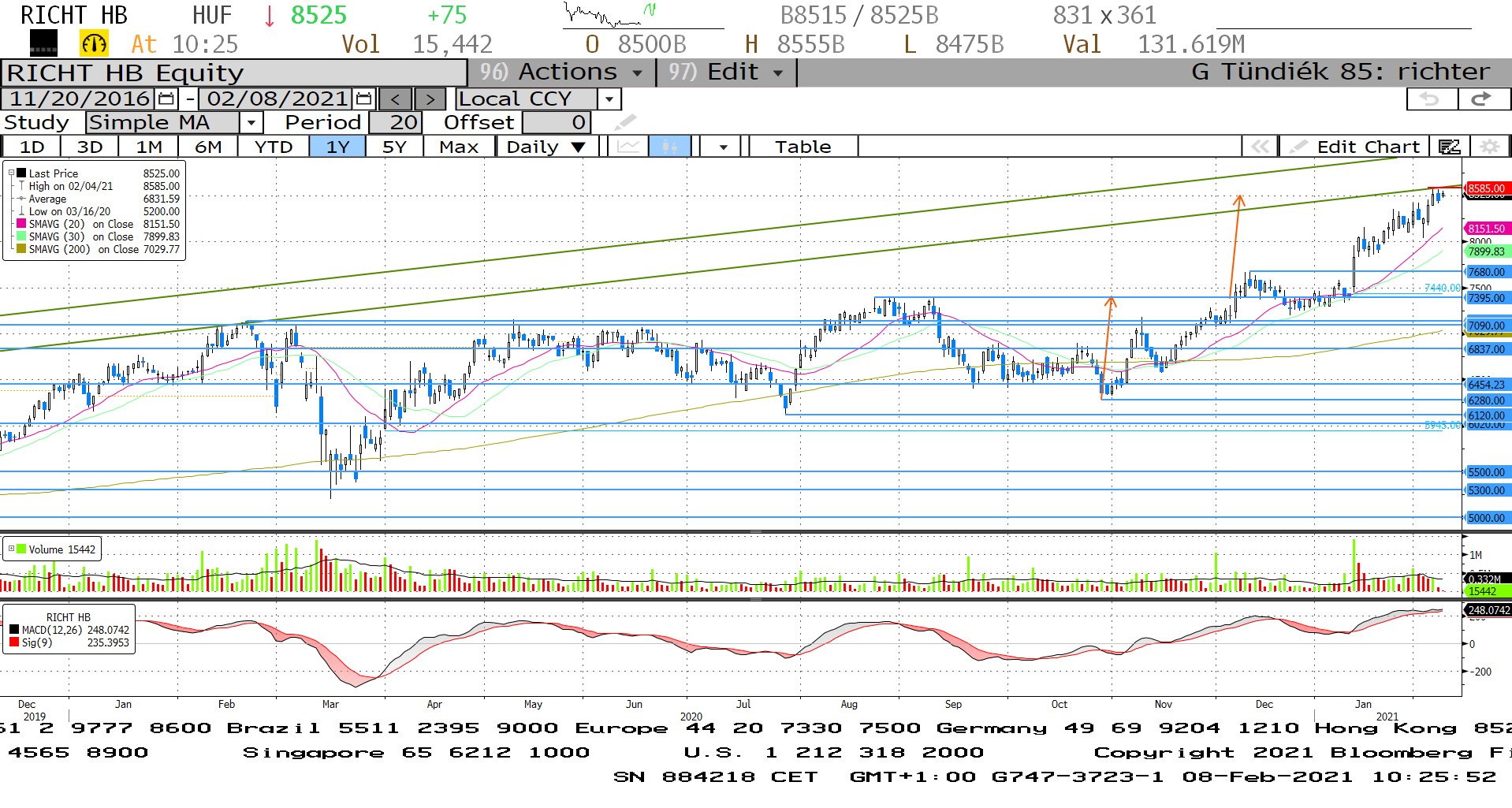The width and height of the screenshot is (1512, 808).
Task: Click the magenta SMAVG (20) legend swatch
Action: [21, 224]
